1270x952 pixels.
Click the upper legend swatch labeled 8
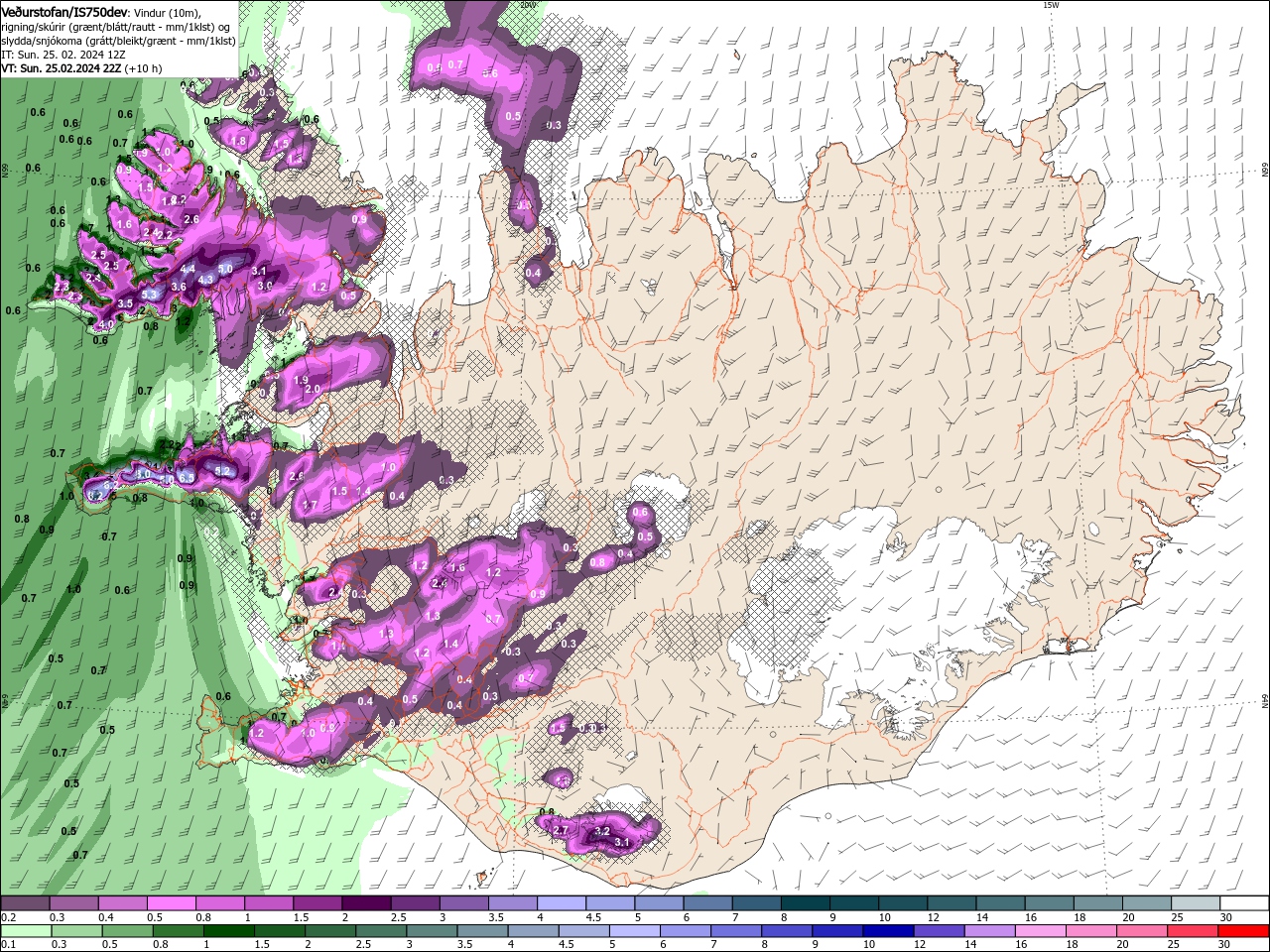pyautogui.click(x=804, y=904)
